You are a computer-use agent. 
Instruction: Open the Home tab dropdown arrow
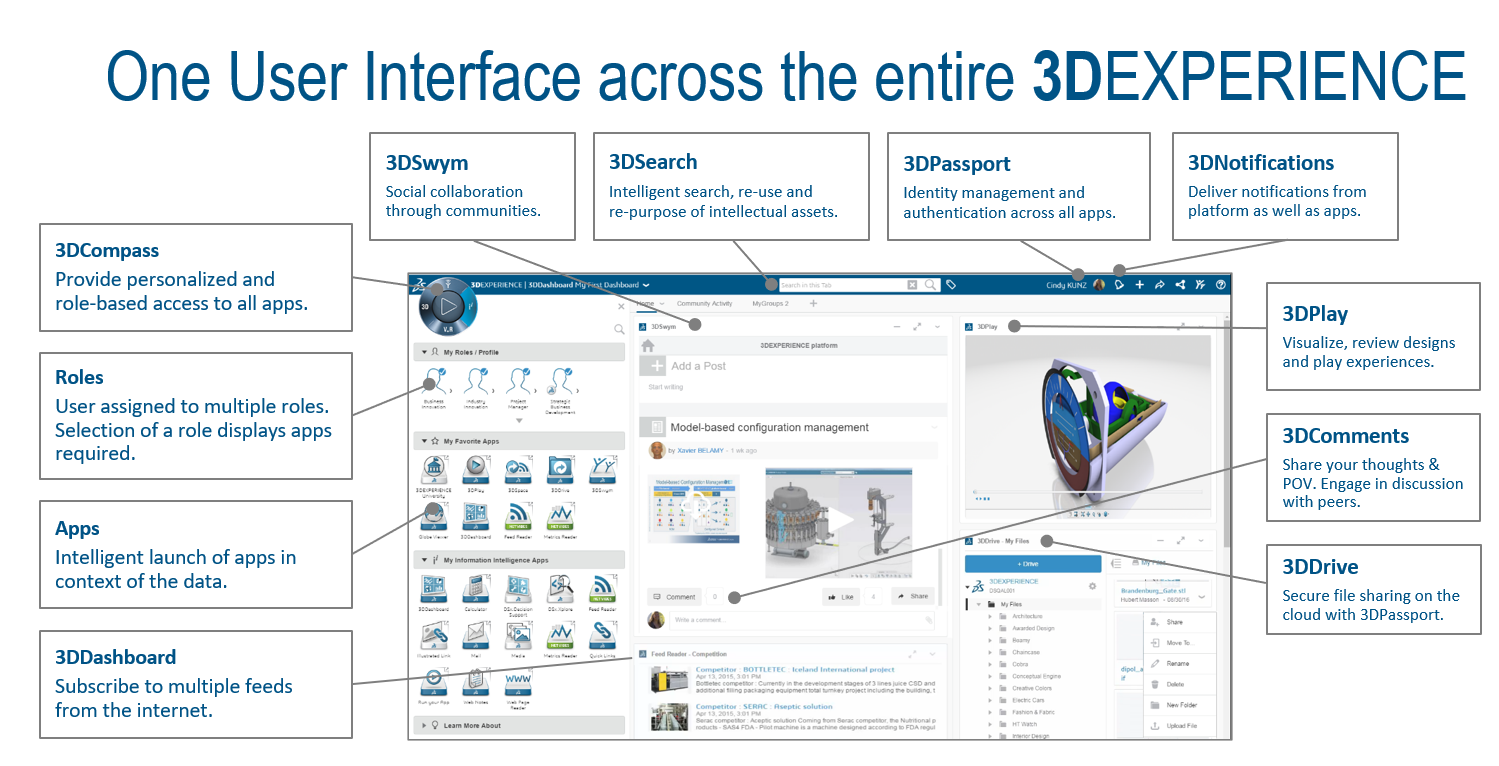(661, 303)
